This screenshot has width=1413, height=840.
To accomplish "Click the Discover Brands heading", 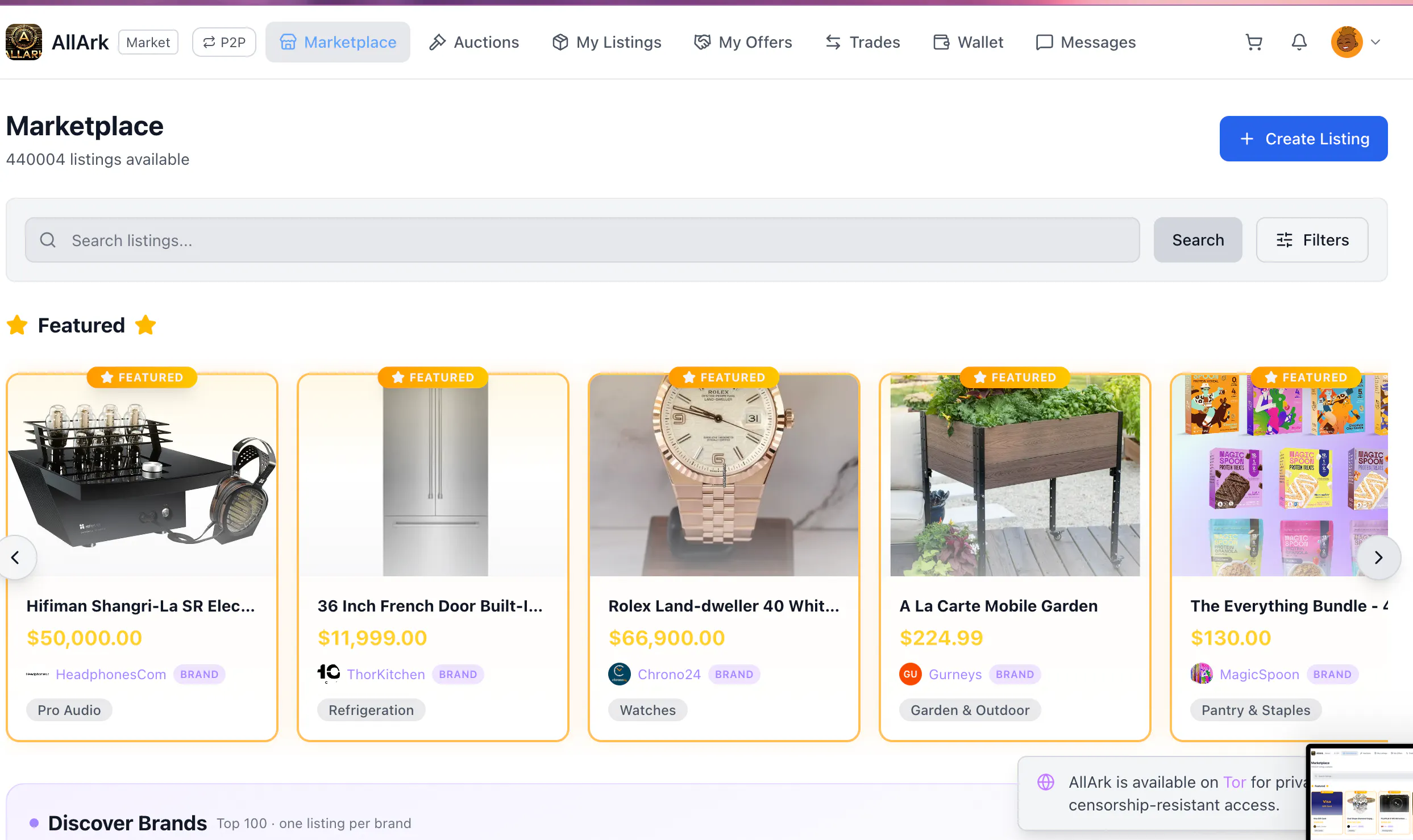I will 127,823.
